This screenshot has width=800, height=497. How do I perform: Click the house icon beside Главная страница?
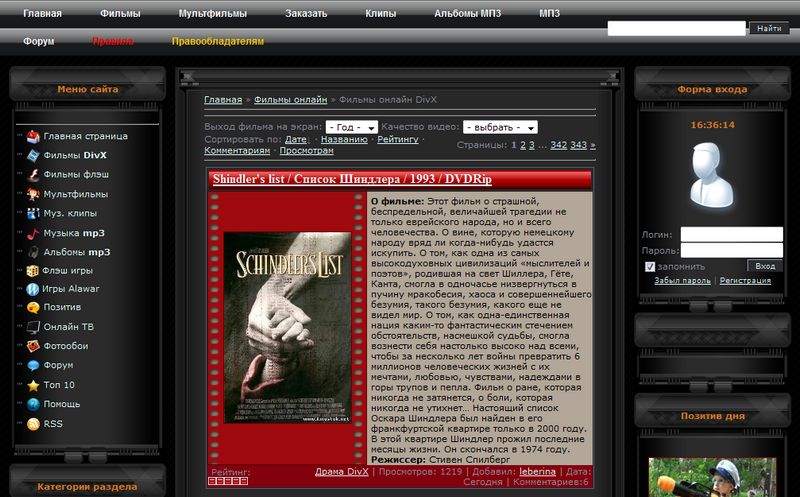(x=33, y=136)
